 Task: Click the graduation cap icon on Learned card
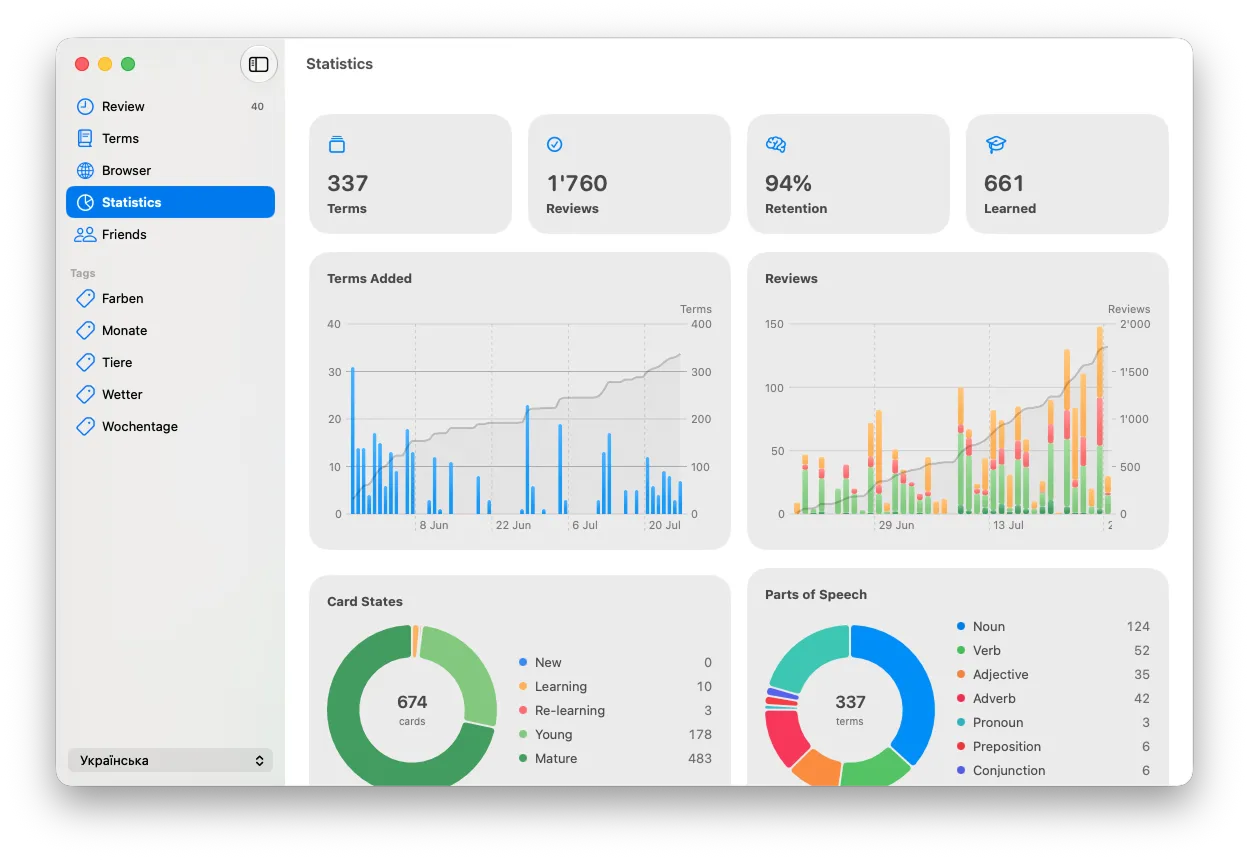point(996,145)
